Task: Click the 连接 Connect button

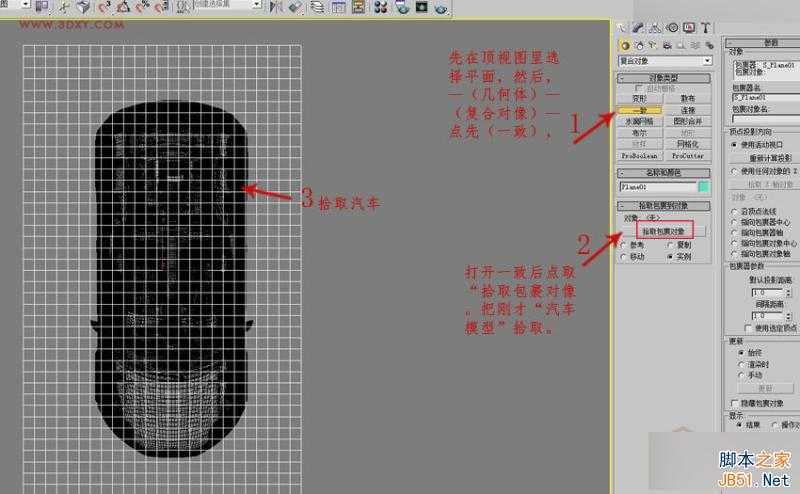Action: 688,110
